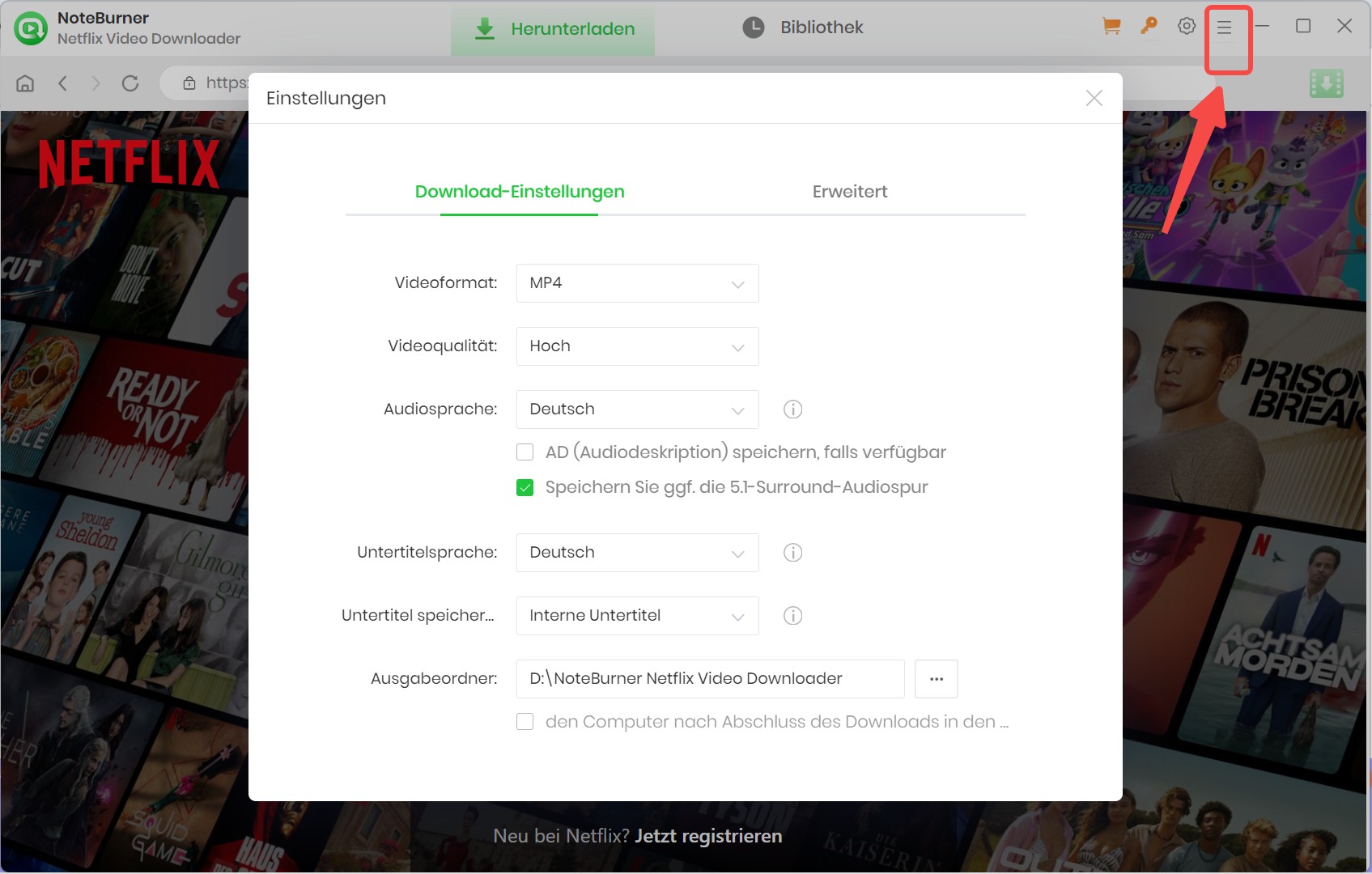The width and height of the screenshot is (1372, 874).
Task: Switch to the Erweitert tab
Action: click(850, 192)
